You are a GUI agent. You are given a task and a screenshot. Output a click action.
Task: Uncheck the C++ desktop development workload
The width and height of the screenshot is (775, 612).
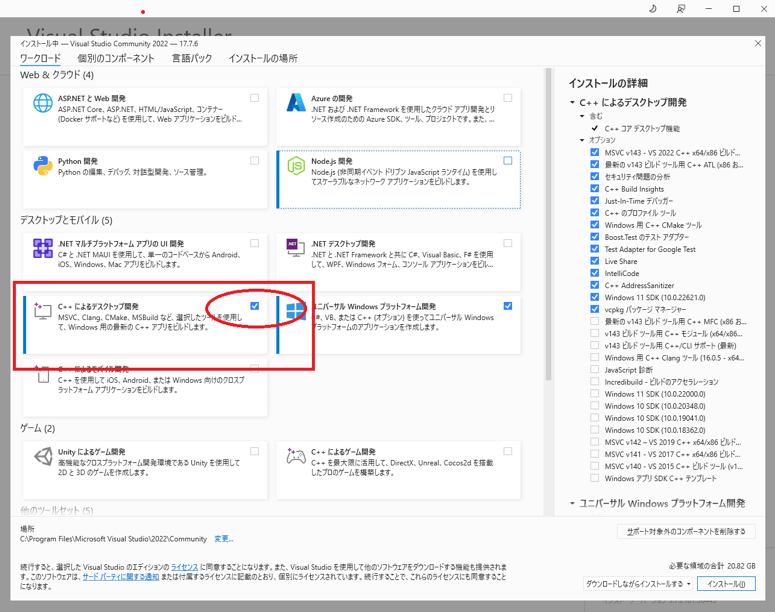click(x=255, y=306)
